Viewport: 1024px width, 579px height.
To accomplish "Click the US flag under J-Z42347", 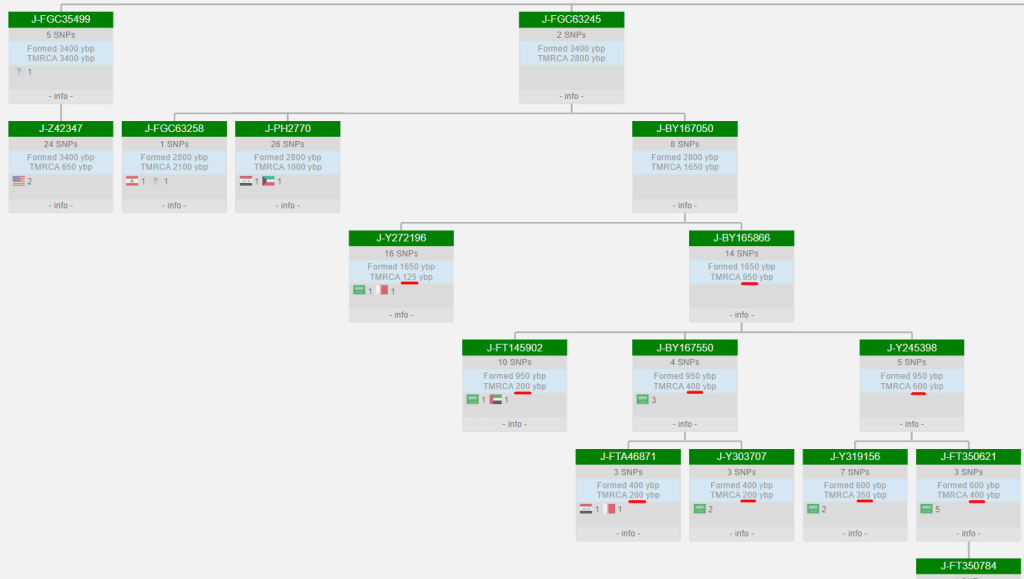I will pyautogui.click(x=18, y=181).
